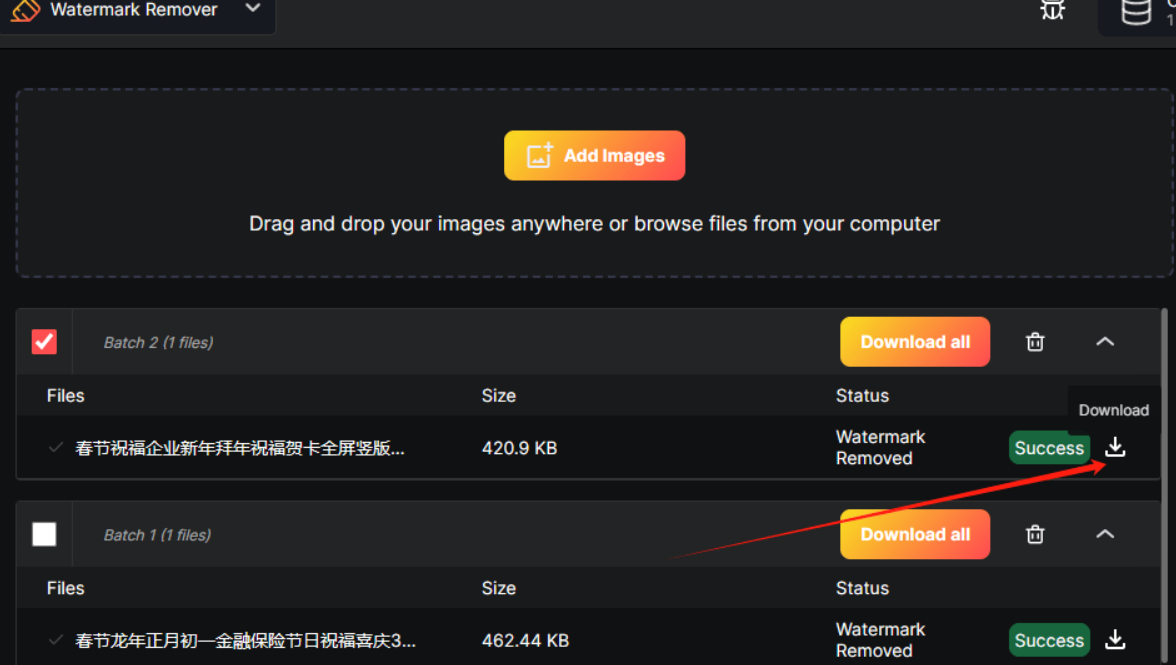The height and width of the screenshot is (665, 1176).
Task: Click the bug report icon in header
Action: pyautogui.click(x=1052, y=11)
